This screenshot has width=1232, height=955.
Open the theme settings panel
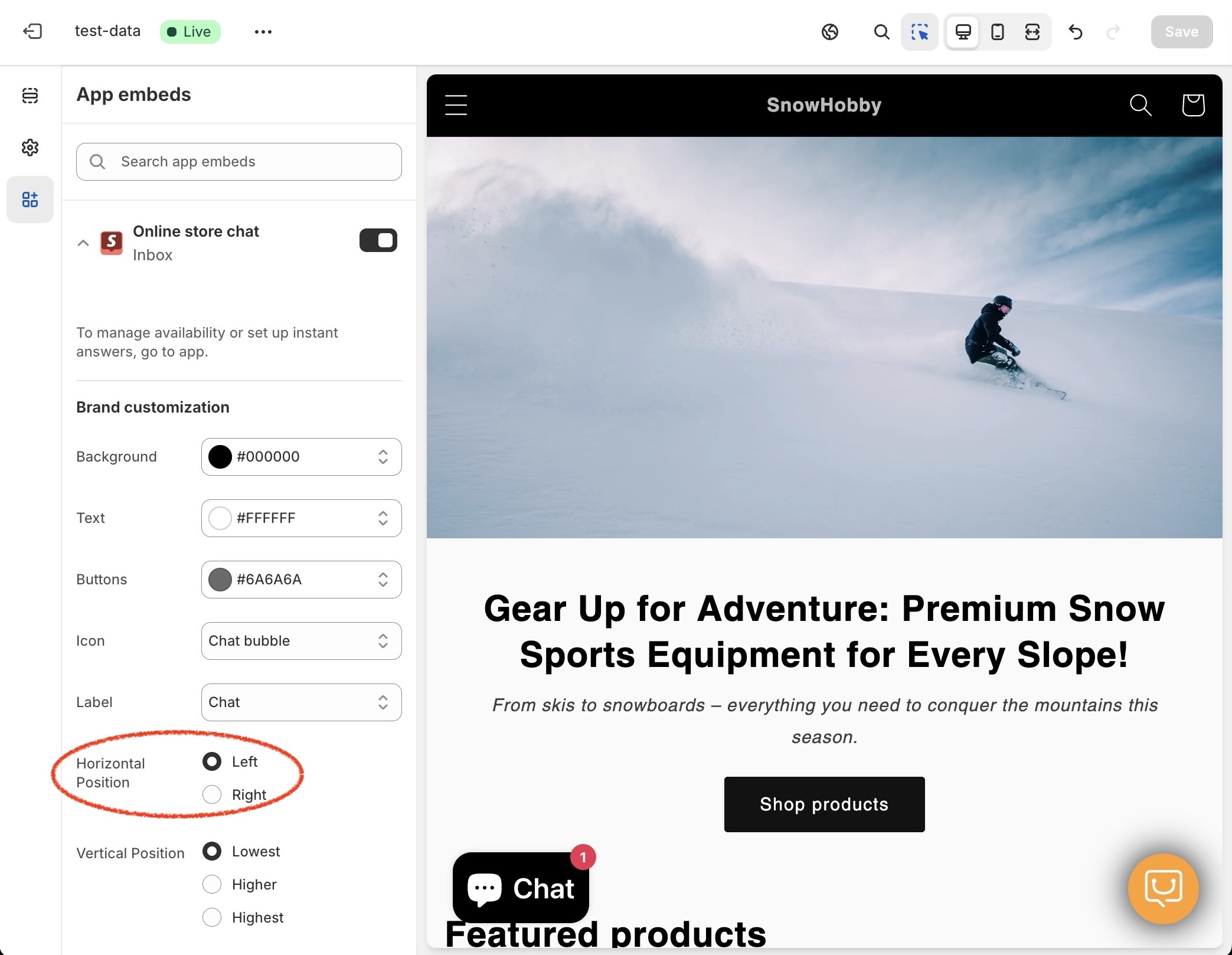30,147
